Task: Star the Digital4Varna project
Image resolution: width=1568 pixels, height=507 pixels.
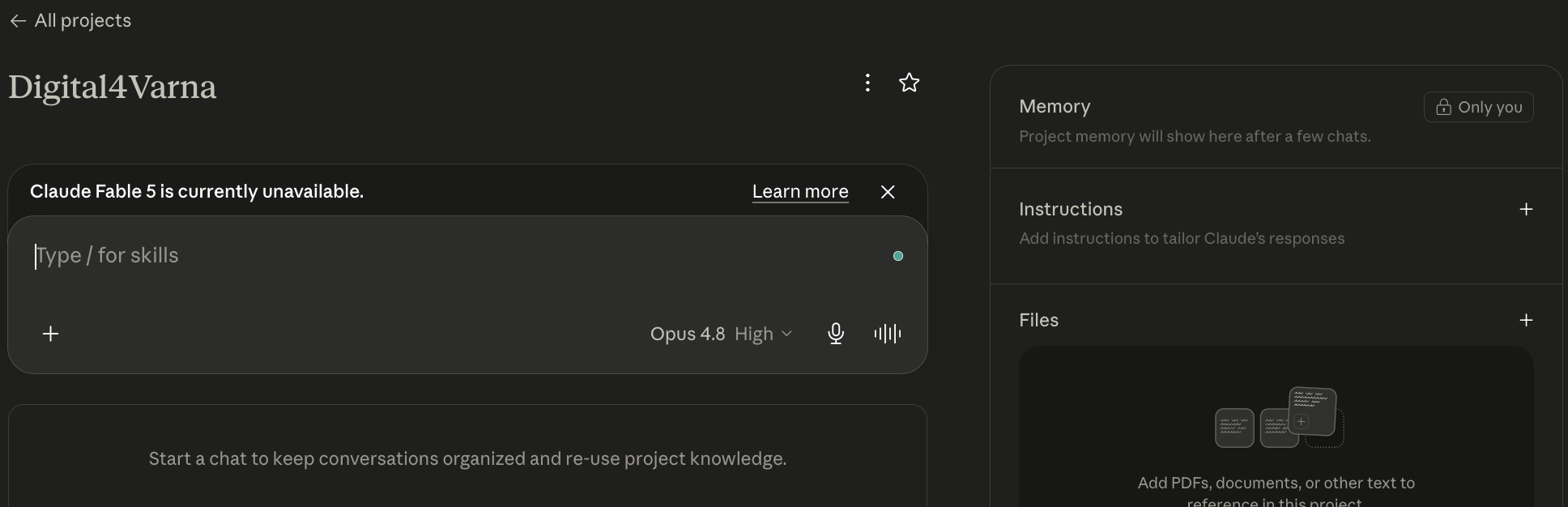Action: pyautogui.click(x=909, y=83)
